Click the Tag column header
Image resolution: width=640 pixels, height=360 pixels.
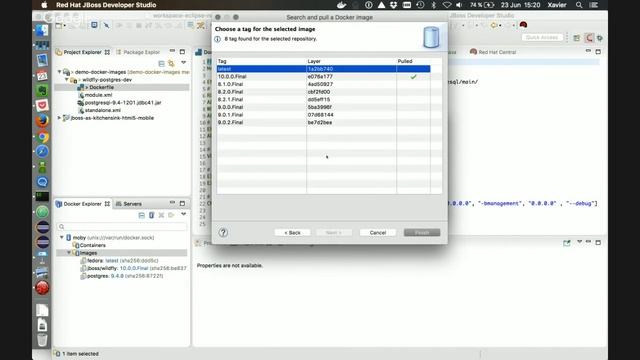261,61
